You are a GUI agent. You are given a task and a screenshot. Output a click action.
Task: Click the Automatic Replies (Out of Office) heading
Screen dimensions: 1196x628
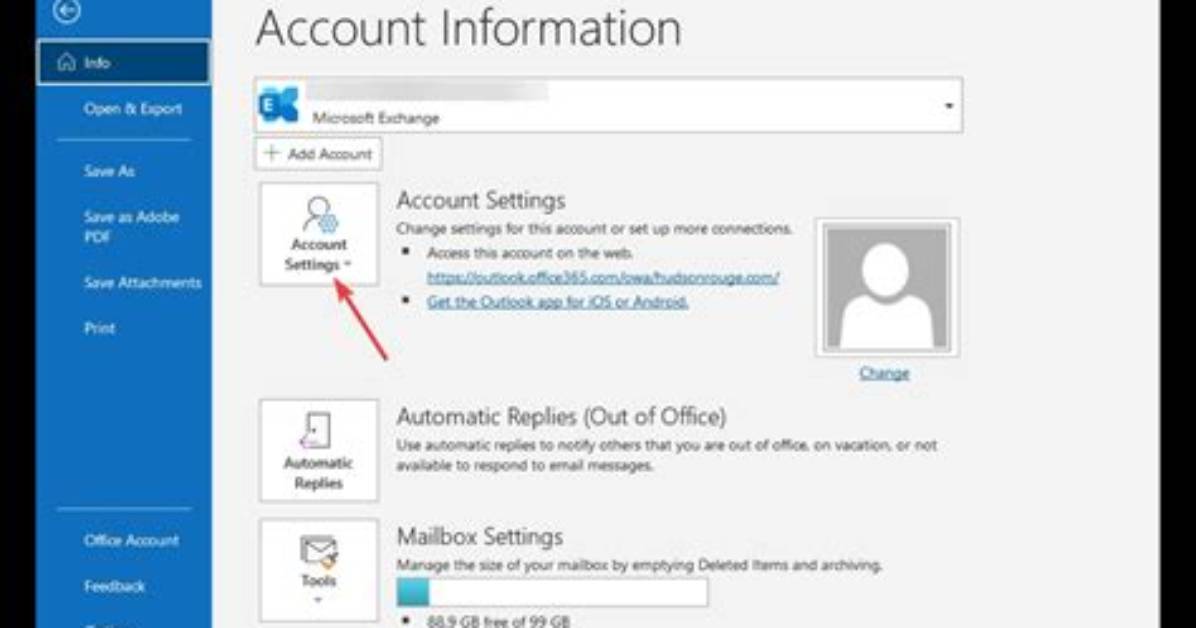[x=561, y=417]
